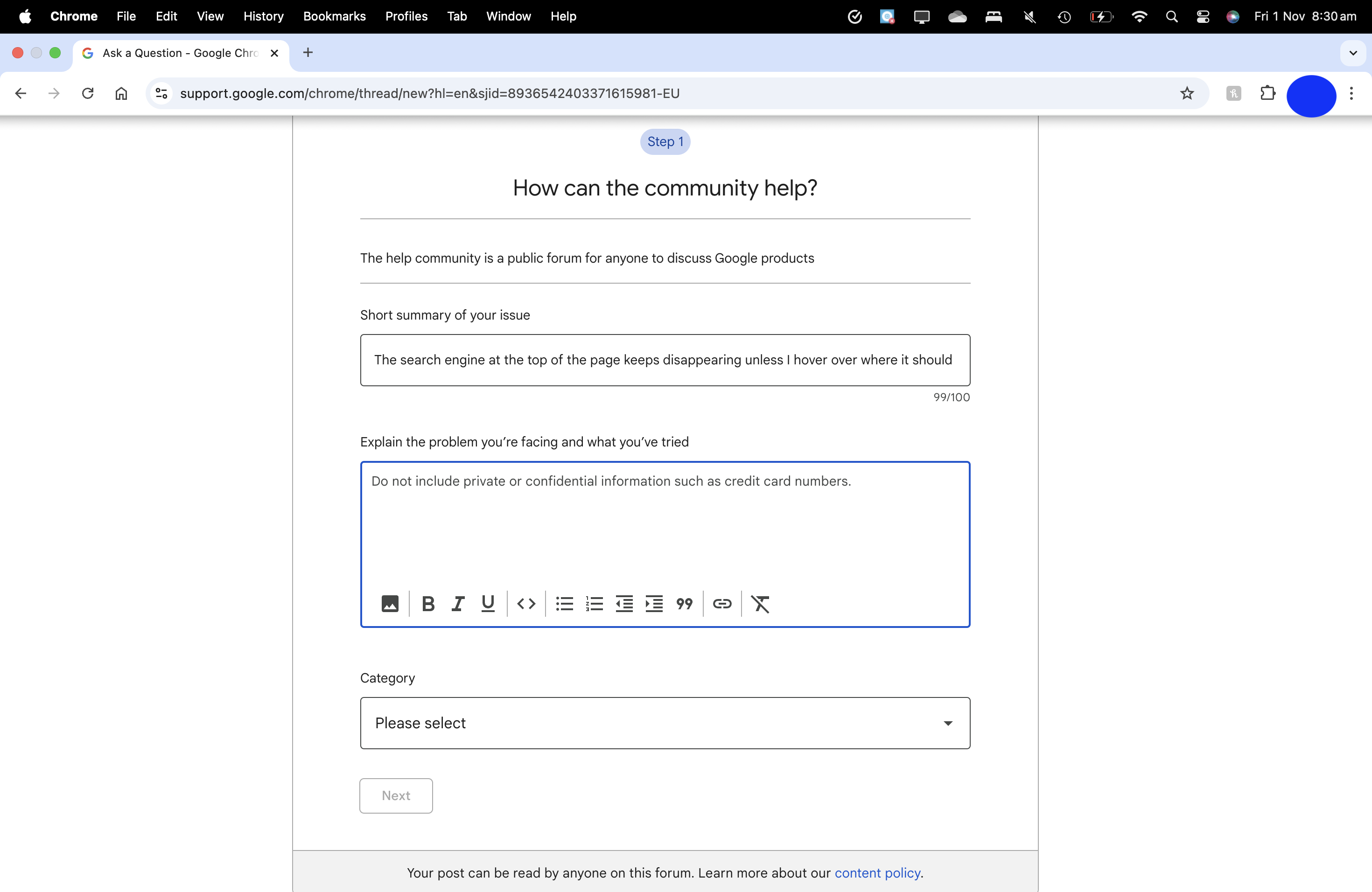Viewport: 1372px width, 892px height.
Task: Click the Next button
Action: pyautogui.click(x=396, y=795)
